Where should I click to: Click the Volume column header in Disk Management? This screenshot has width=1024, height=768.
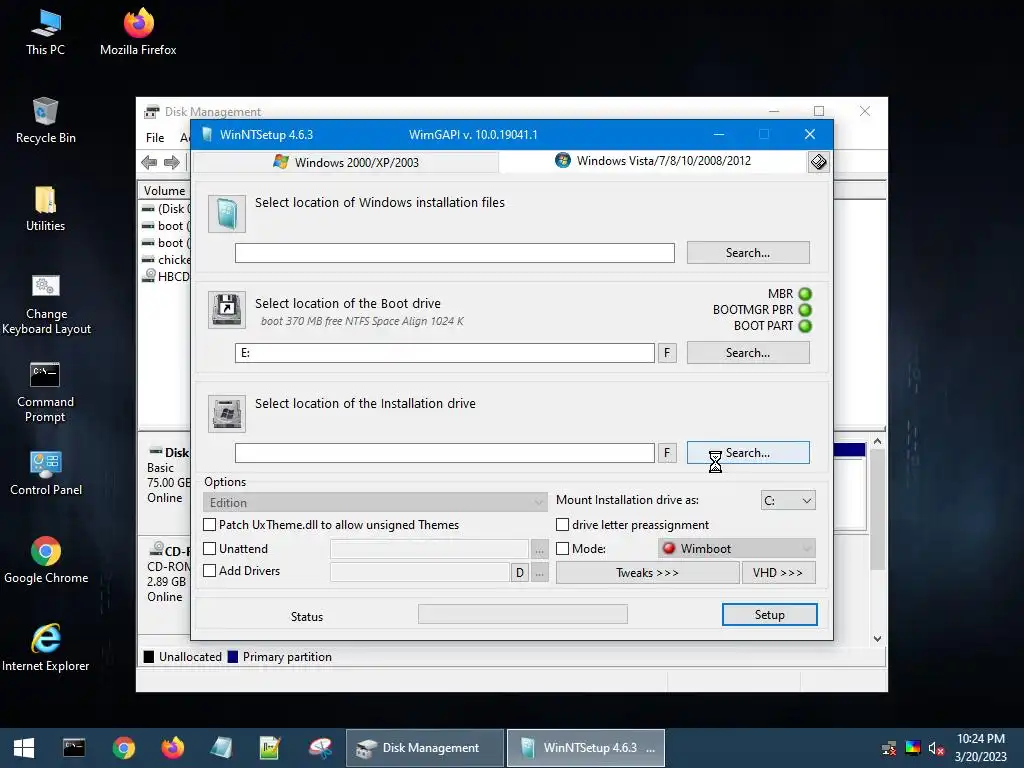[x=164, y=191]
